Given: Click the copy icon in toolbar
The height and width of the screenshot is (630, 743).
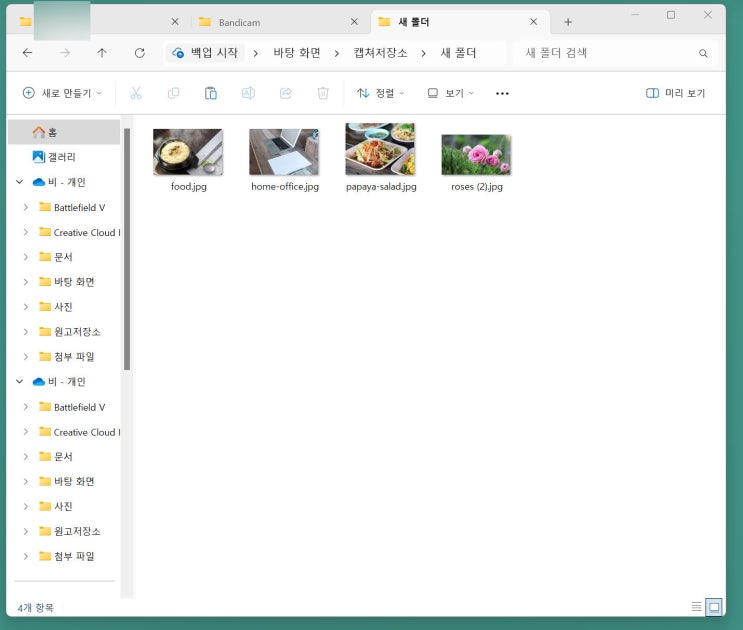Looking at the screenshot, I should (173, 93).
